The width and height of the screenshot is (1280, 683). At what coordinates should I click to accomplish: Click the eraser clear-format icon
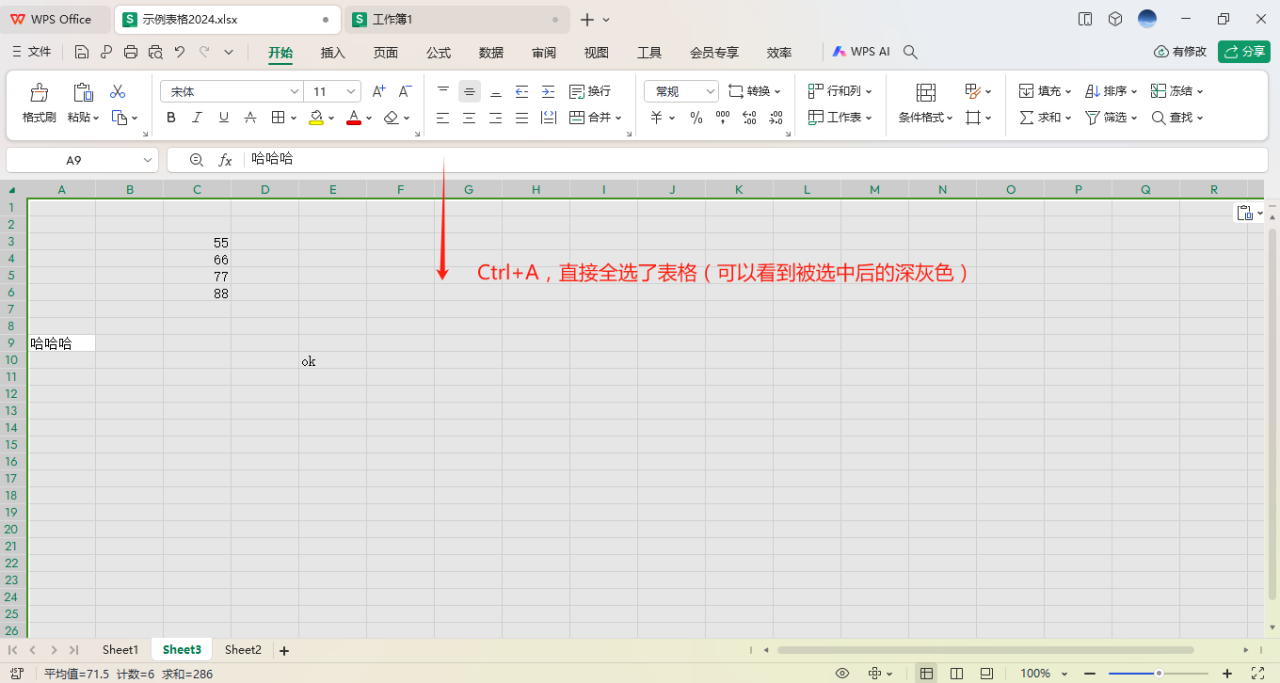tap(391, 118)
